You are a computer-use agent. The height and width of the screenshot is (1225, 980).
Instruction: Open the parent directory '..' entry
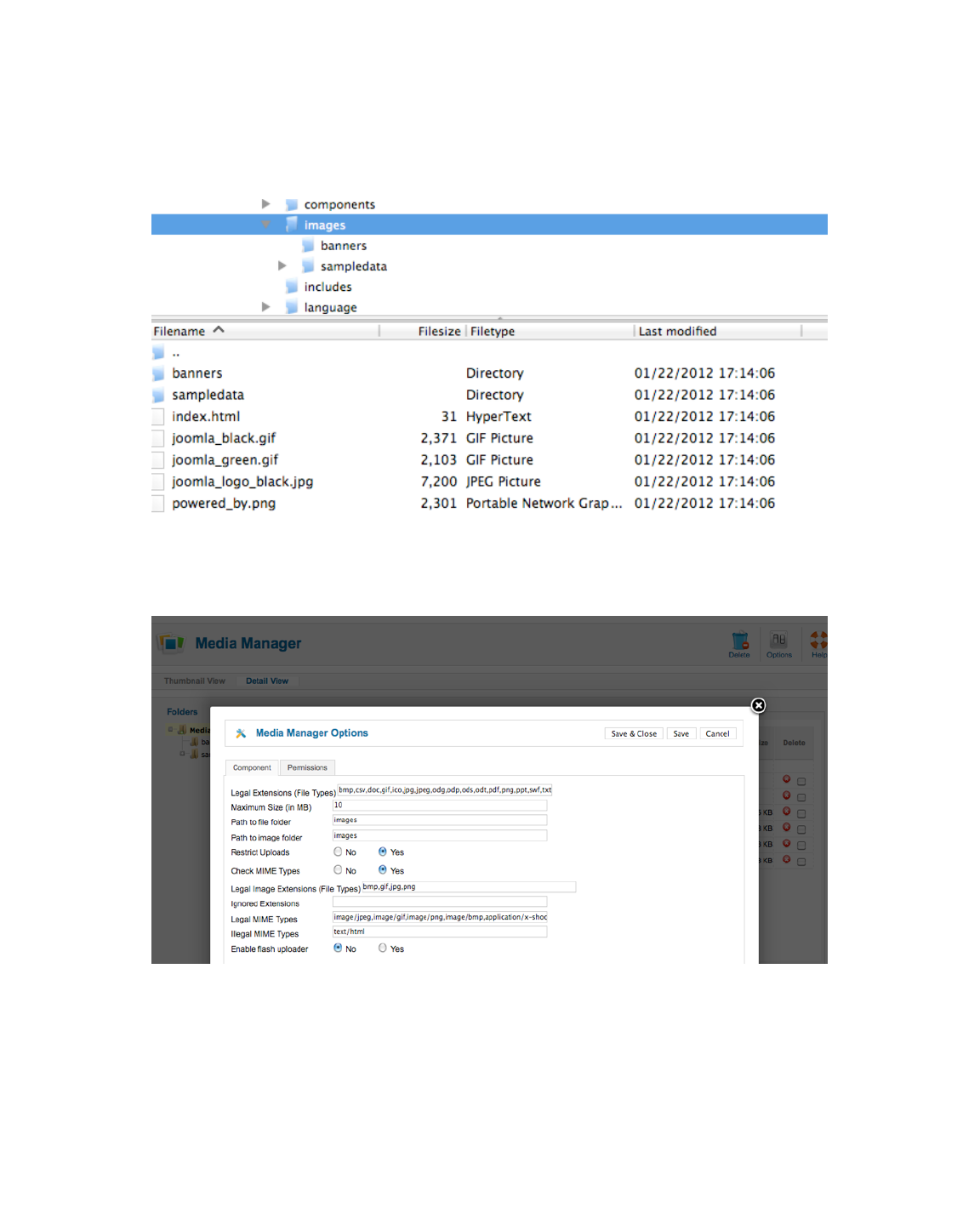pos(176,352)
